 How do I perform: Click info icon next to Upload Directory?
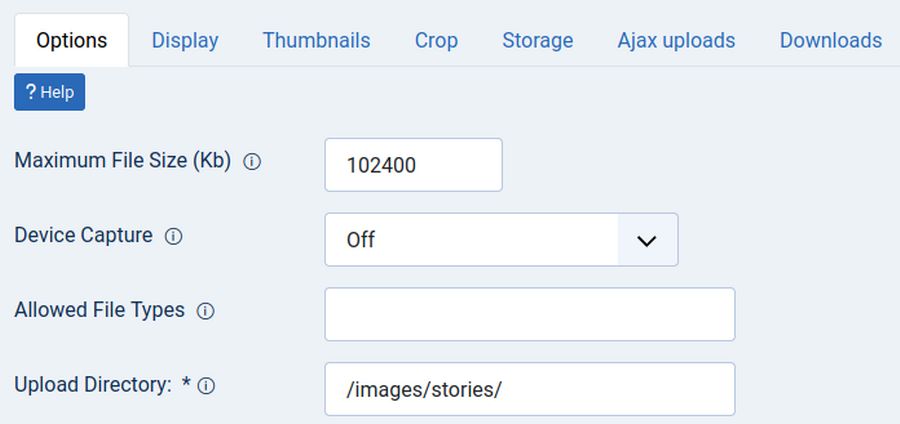coord(206,386)
